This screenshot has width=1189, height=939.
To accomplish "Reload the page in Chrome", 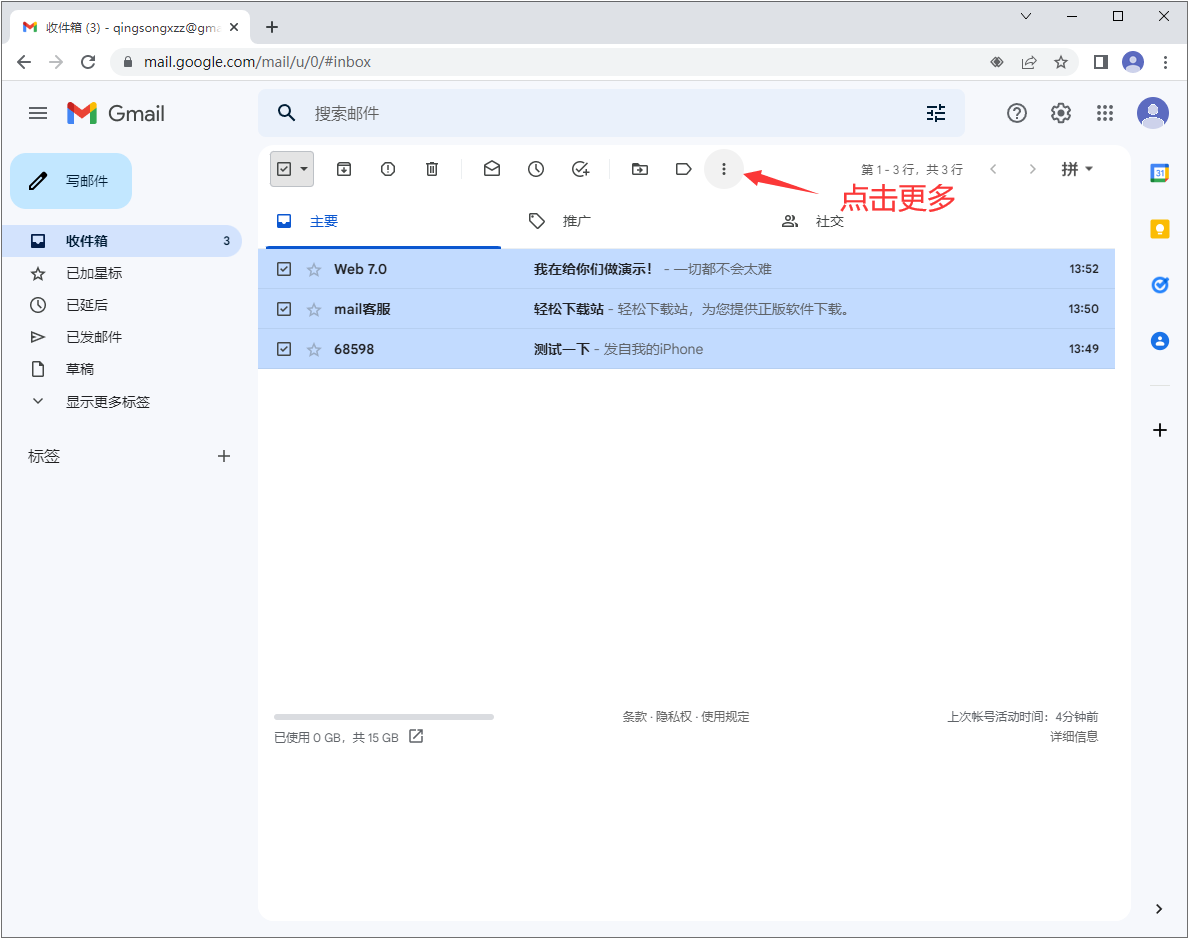I will click(88, 61).
